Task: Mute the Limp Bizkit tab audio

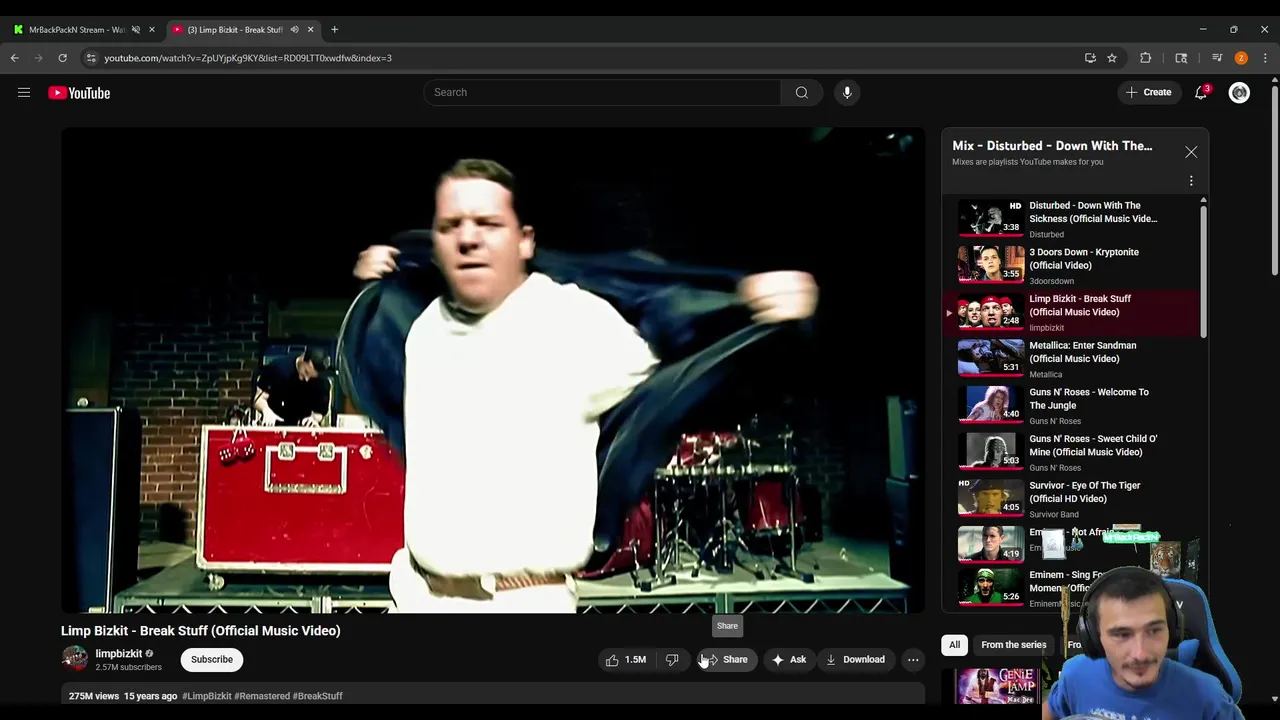Action: tap(294, 30)
